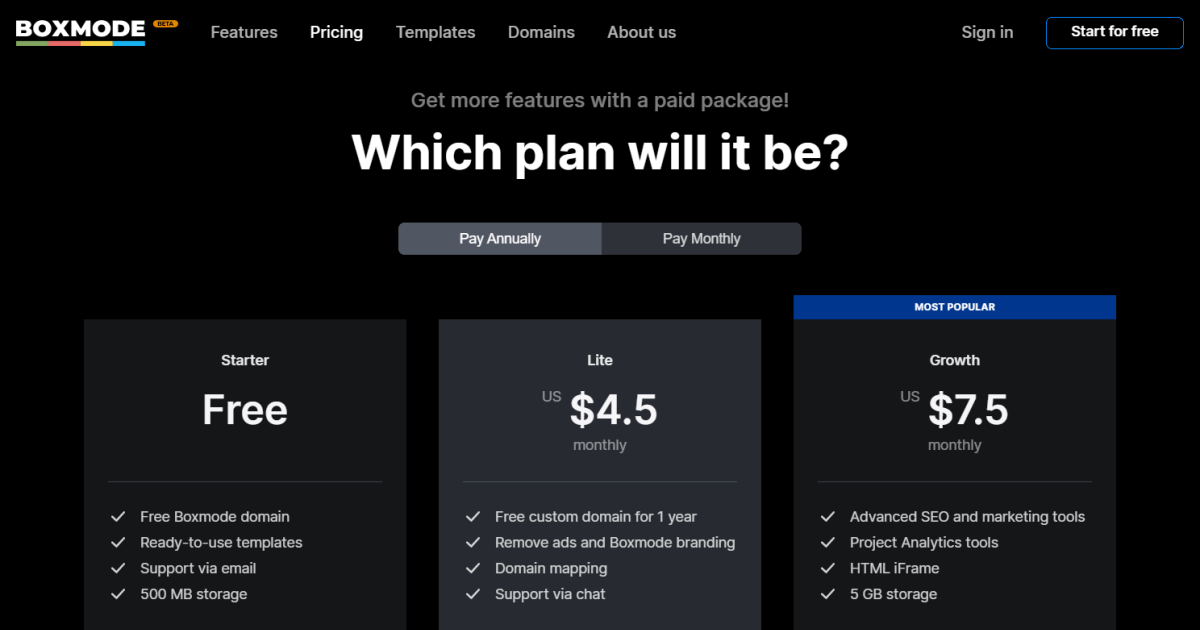Viewport: 1200px width, 630px height.
Task: Open the Domains page
Action: click(x=541, y=32)
